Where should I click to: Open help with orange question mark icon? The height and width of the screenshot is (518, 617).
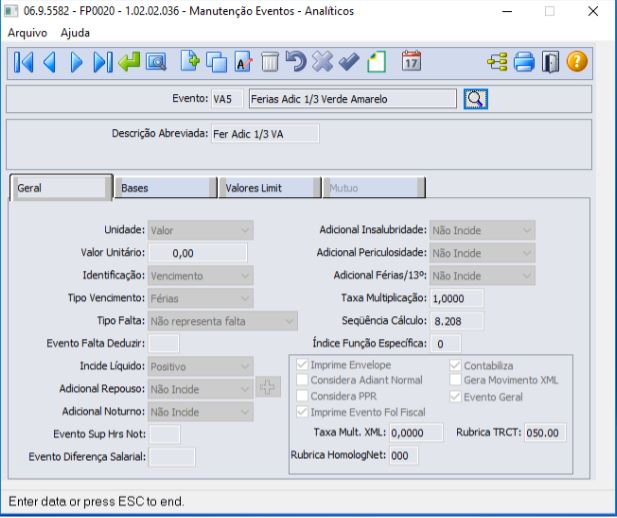(577, 61)
